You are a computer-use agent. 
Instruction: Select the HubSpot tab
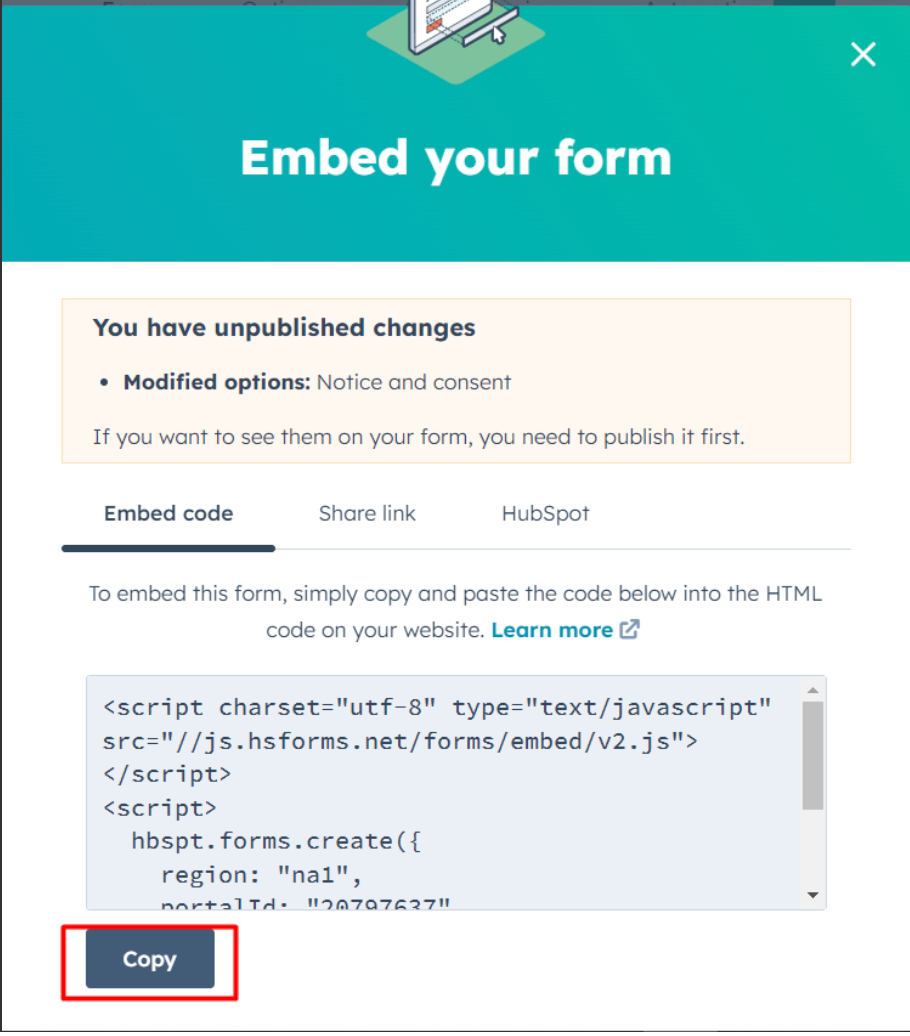[x=545, y=514]
